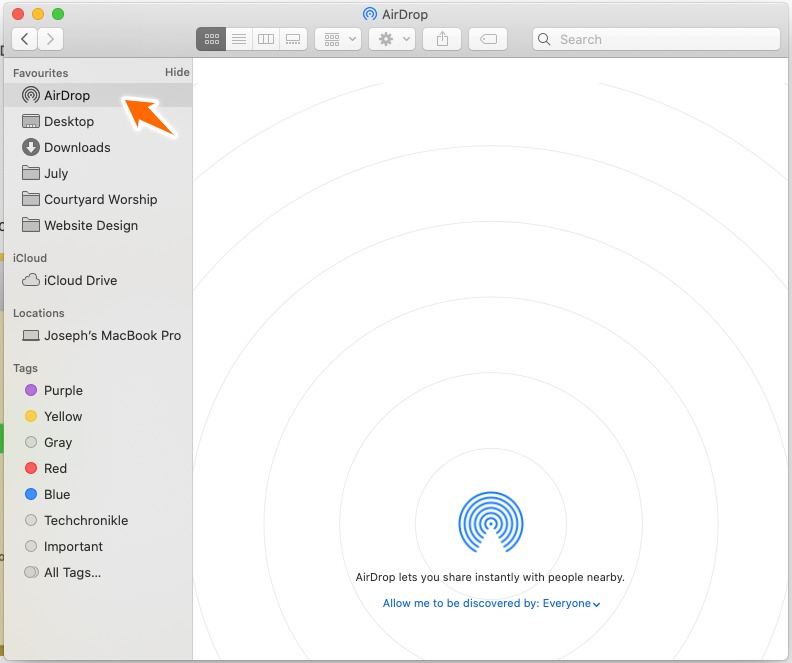Viewport: 792px width, 663px height.
Task: Click the Downloads arrow icon
Action: point(31,147)
